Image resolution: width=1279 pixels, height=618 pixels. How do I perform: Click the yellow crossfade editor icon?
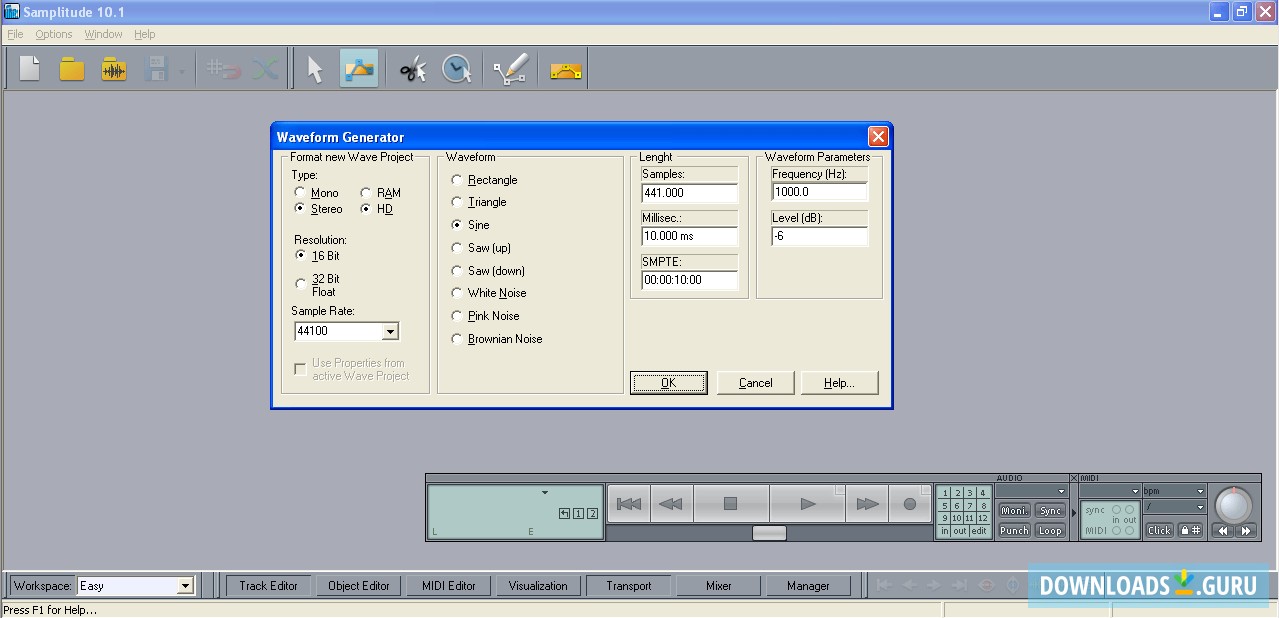(563, 68)
